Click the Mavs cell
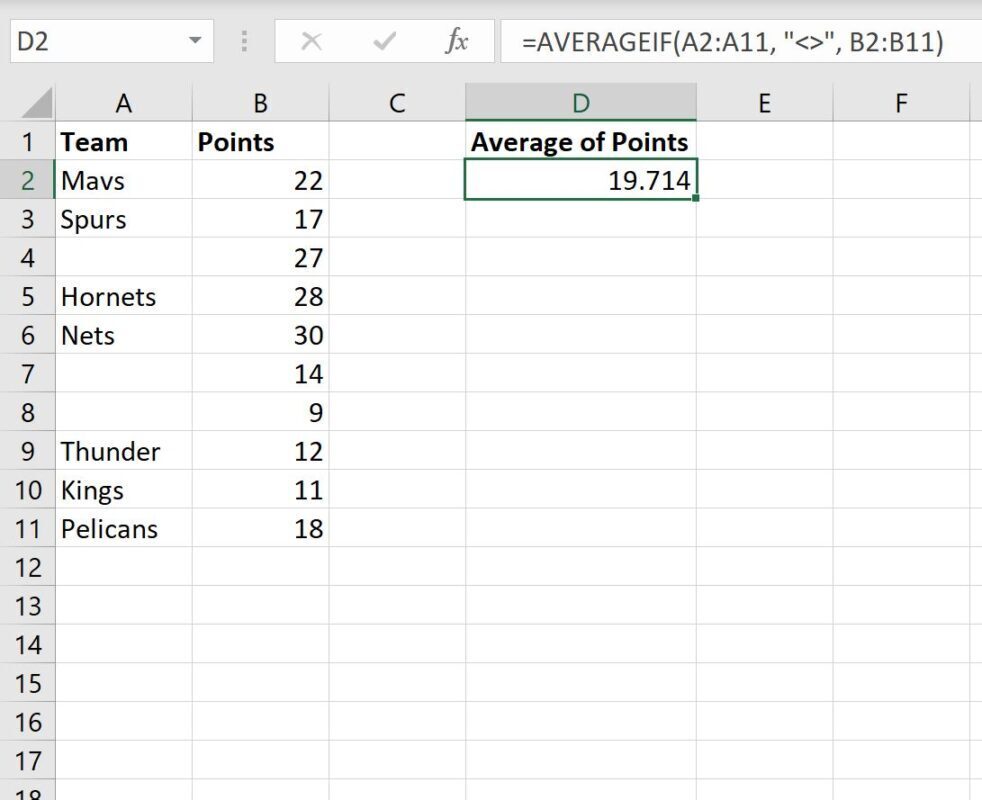Viewport: 982px width, 800px height. click(123, 180)
